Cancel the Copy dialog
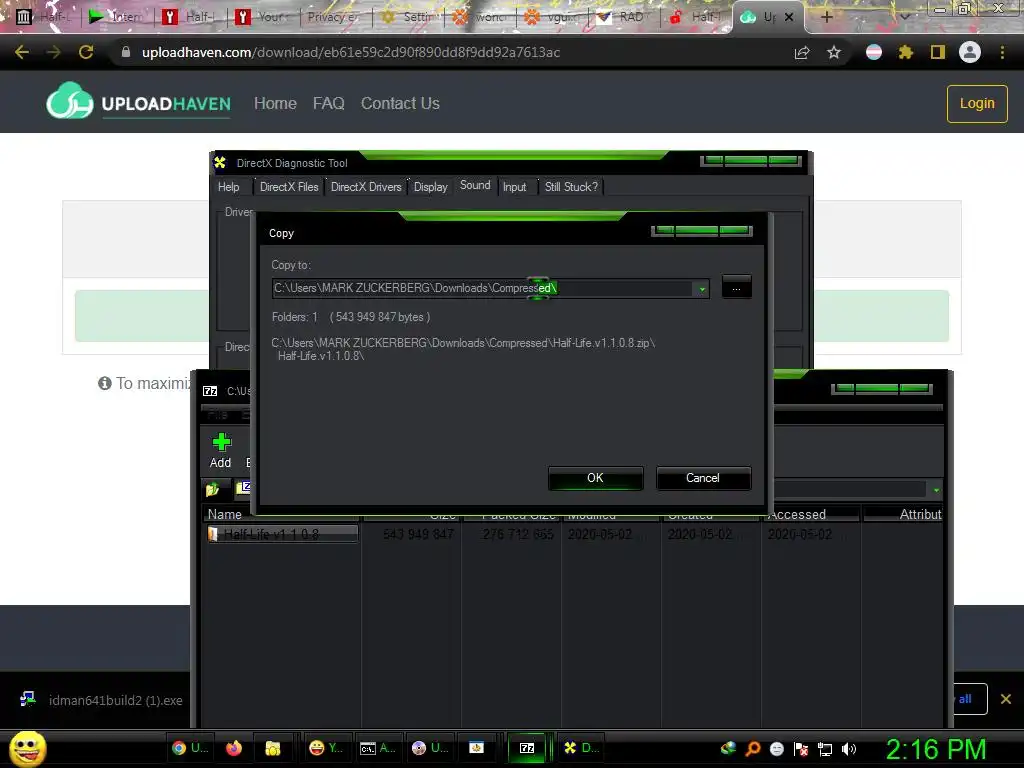Image resolution: width=1024 pixels, height=768 pixels. 703,478
